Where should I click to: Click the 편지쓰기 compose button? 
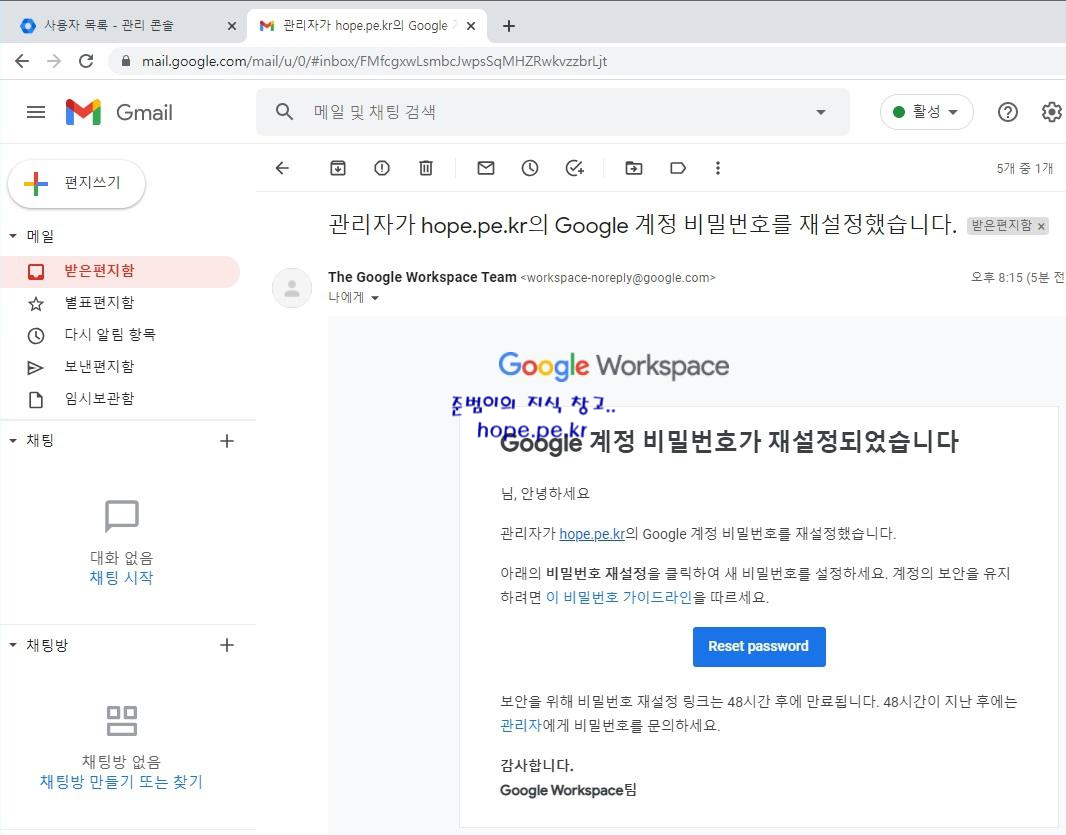76,183
